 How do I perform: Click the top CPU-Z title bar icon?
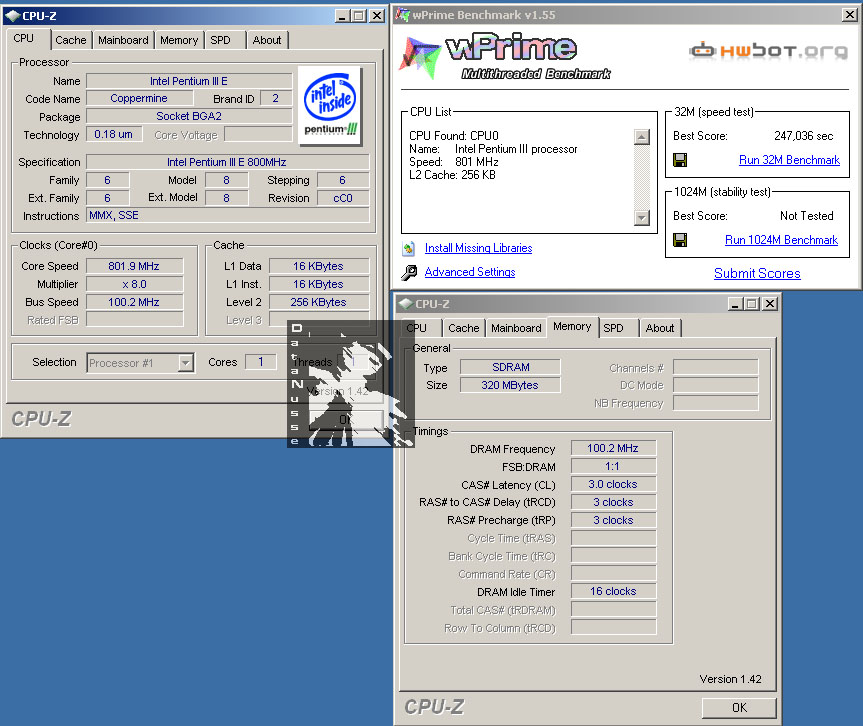[x=12, y=16]
